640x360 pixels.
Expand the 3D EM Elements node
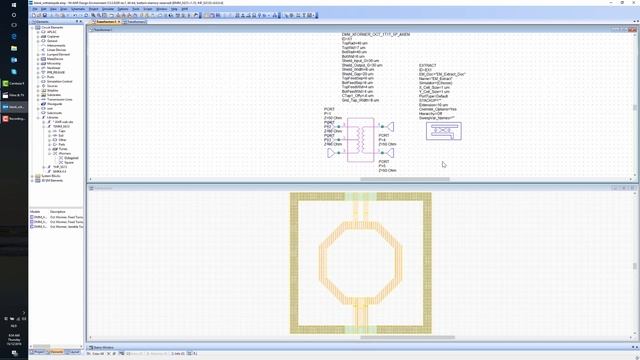(x=32, y=180)
